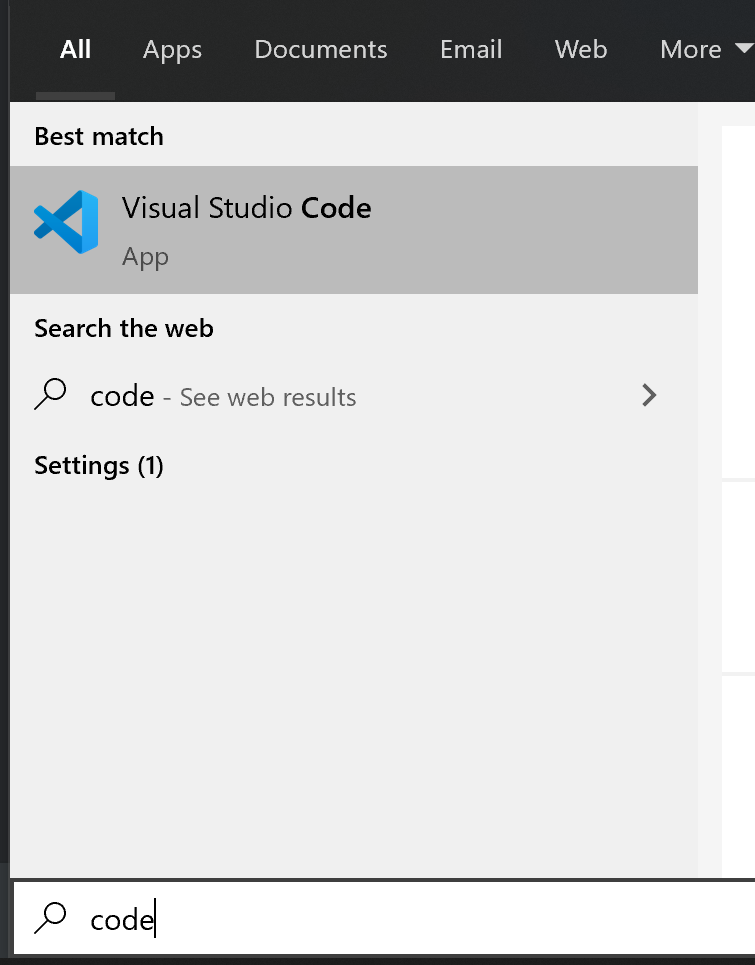Click the Search the web heading
This screenshot has width=755, height=965.
tap(123, 328)
